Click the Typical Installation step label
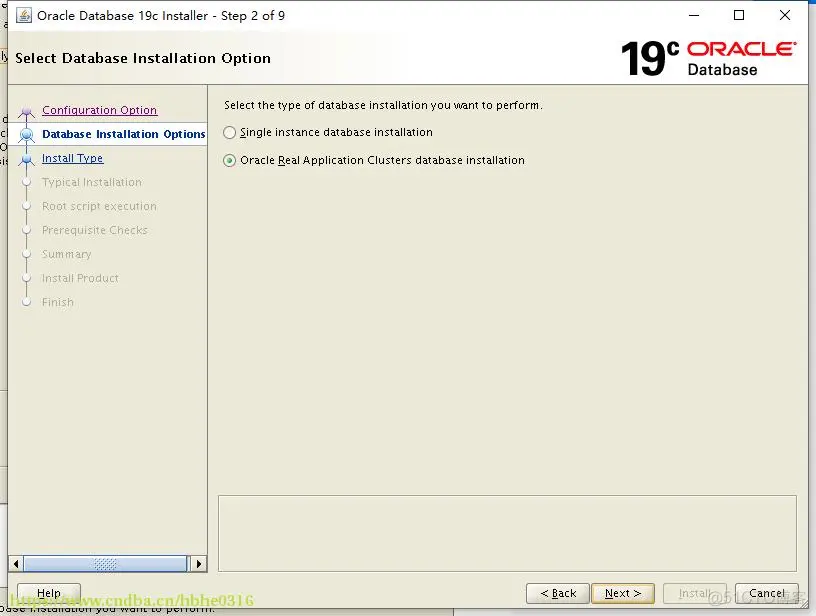Viewport: 816px width, 616px height. click(92, 182)
